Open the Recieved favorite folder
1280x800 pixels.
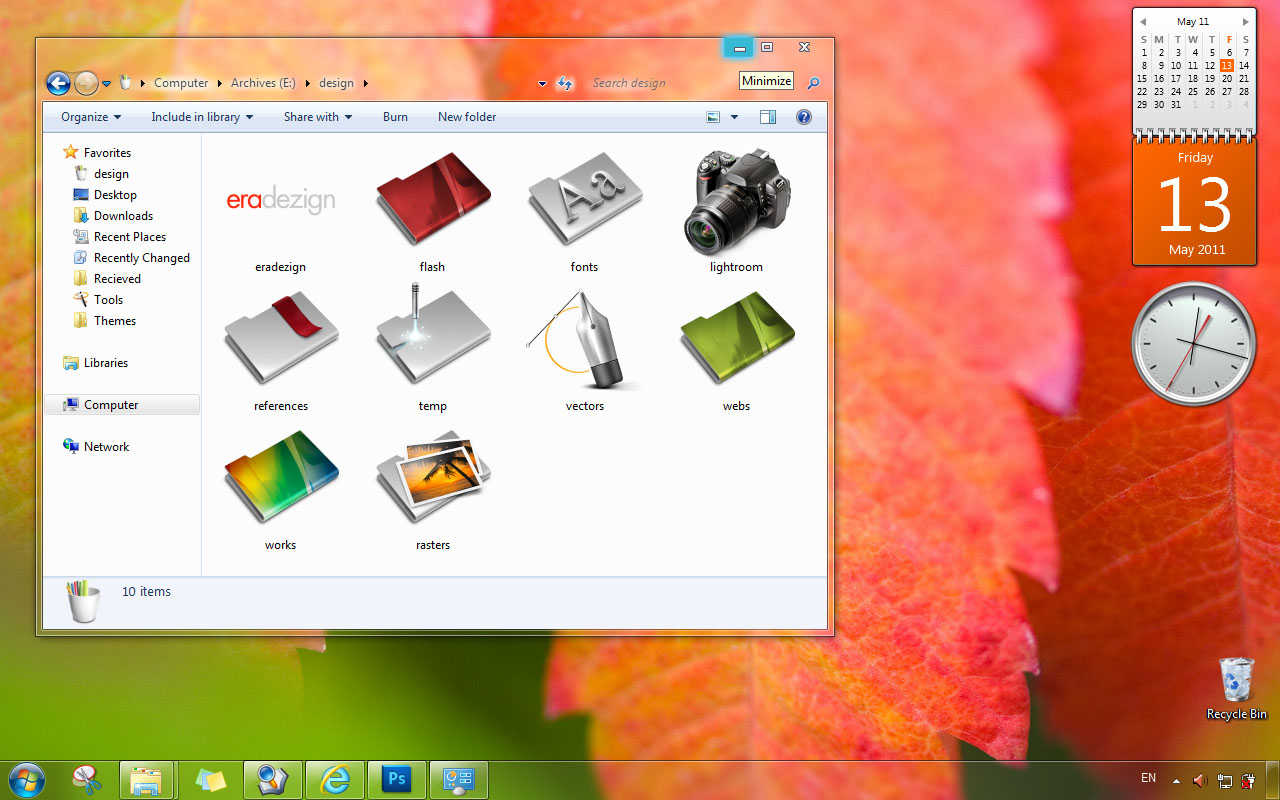(x=117, y=279)
